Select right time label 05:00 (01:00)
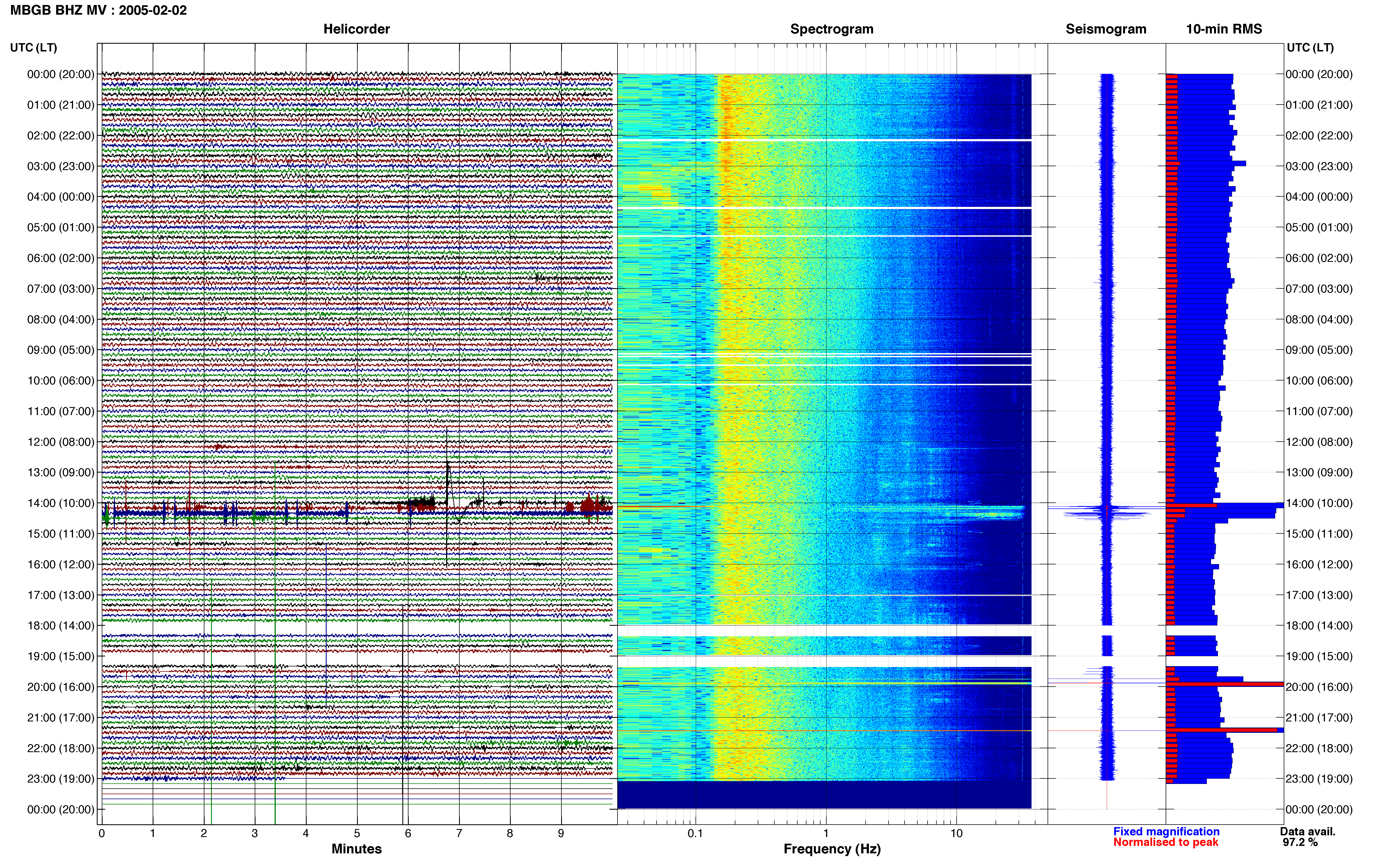Viewport: 1388px width, 868px height. point(1319,227)
